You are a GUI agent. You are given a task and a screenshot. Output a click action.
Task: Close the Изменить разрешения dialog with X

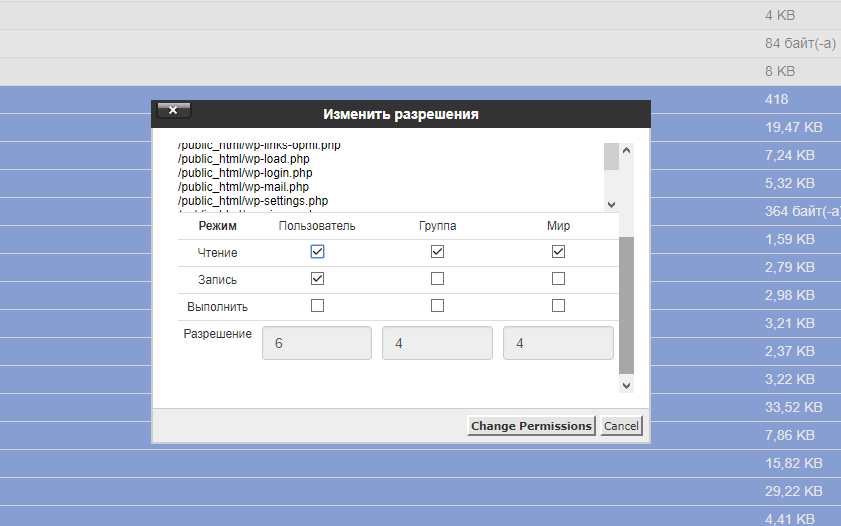click(173, 111)
